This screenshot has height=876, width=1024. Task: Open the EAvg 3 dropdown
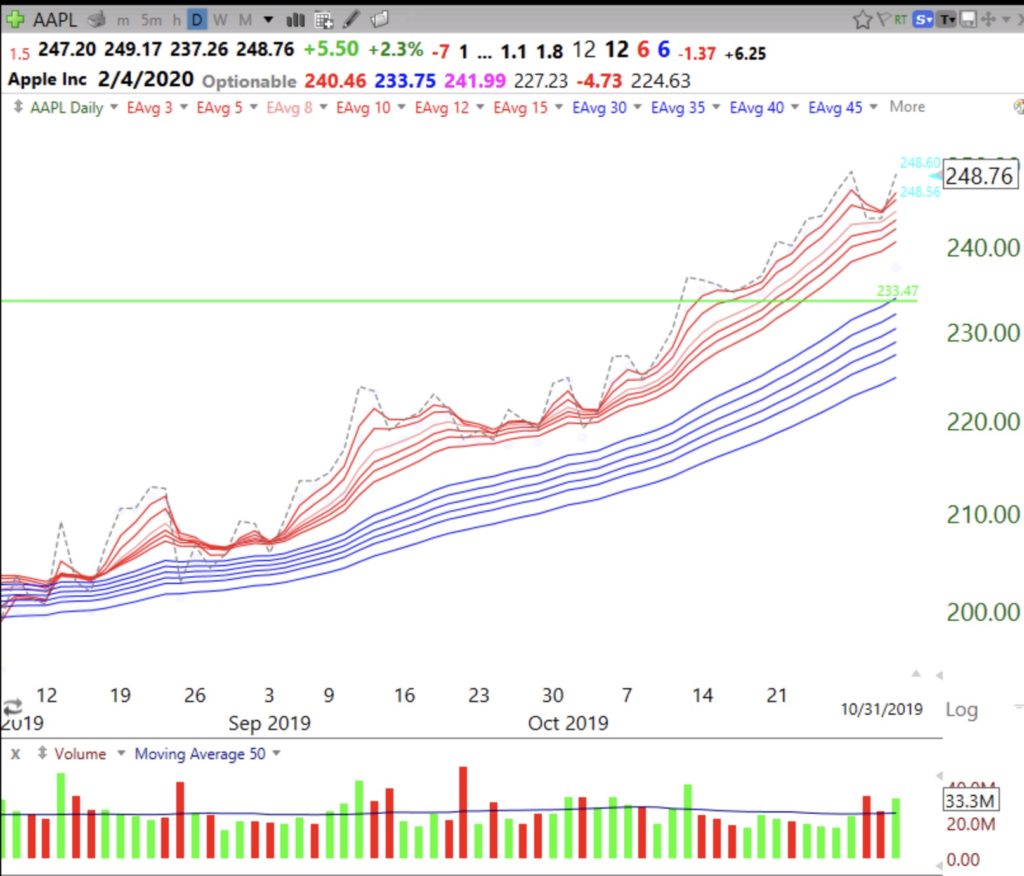point(184,106)
